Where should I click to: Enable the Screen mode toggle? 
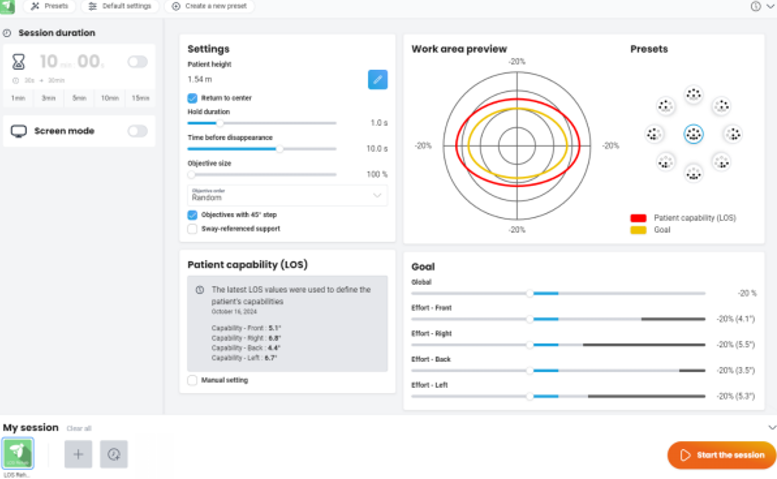[x=137, y=131]
